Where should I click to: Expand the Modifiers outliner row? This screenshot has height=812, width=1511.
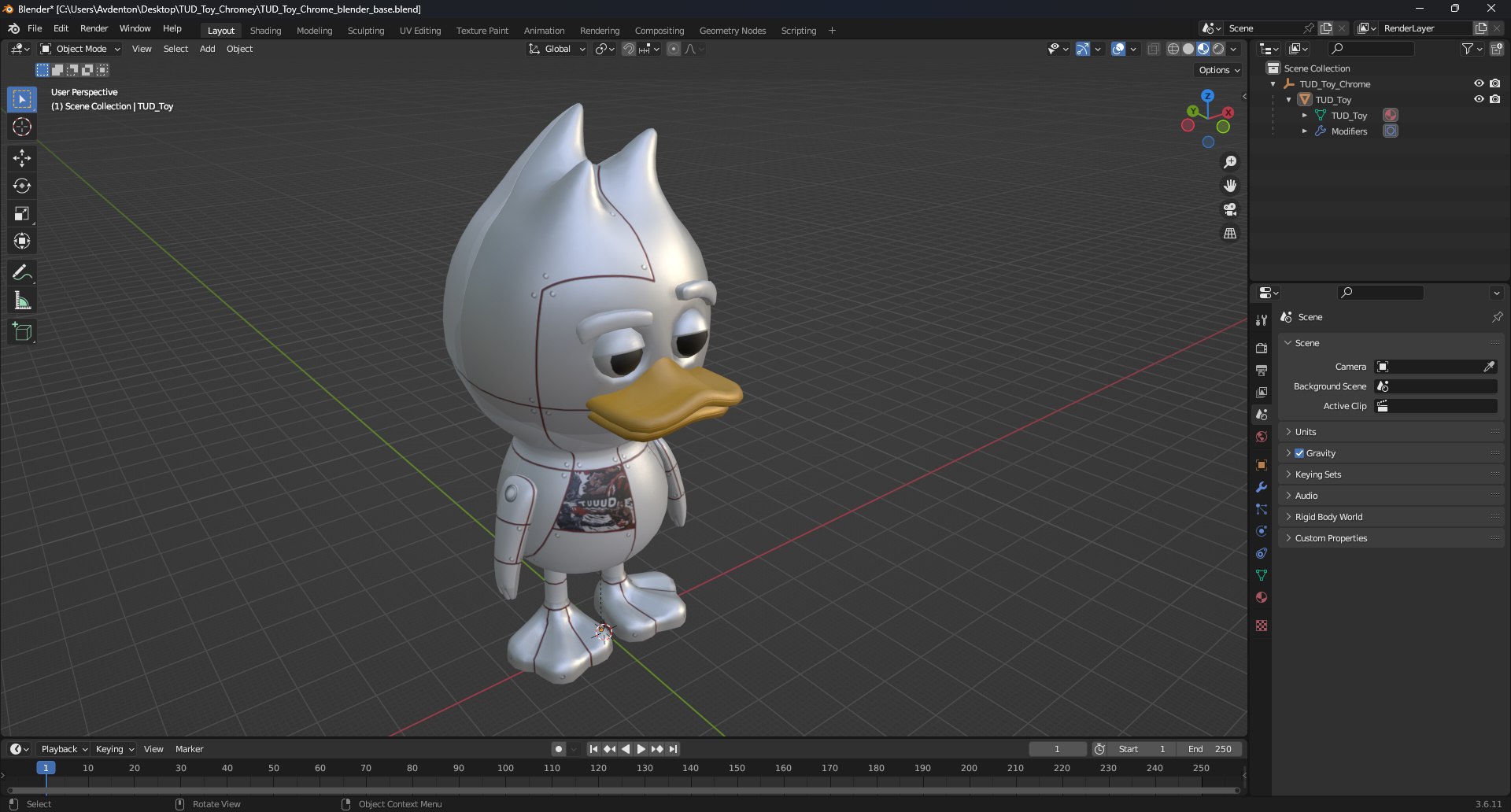point(1305,131)
